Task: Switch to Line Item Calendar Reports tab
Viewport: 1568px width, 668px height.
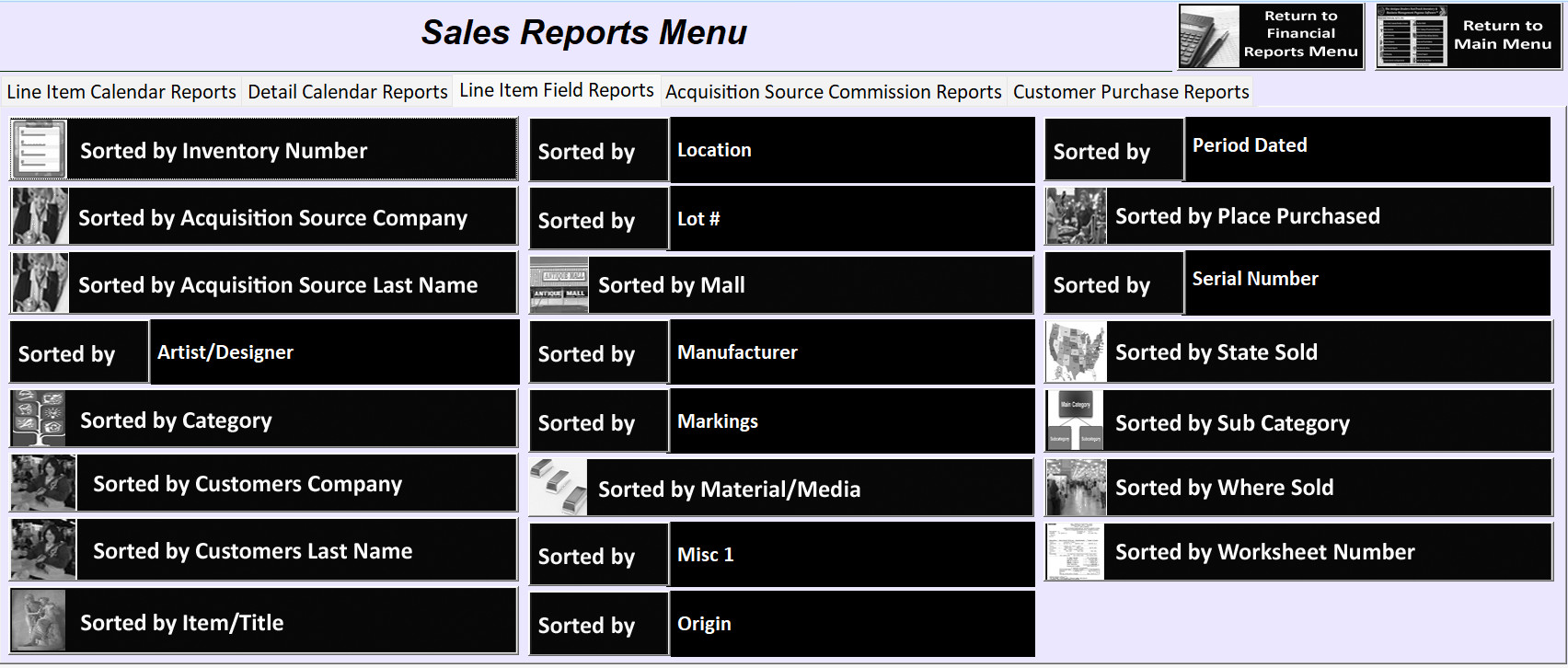Action: pos(121,92)
